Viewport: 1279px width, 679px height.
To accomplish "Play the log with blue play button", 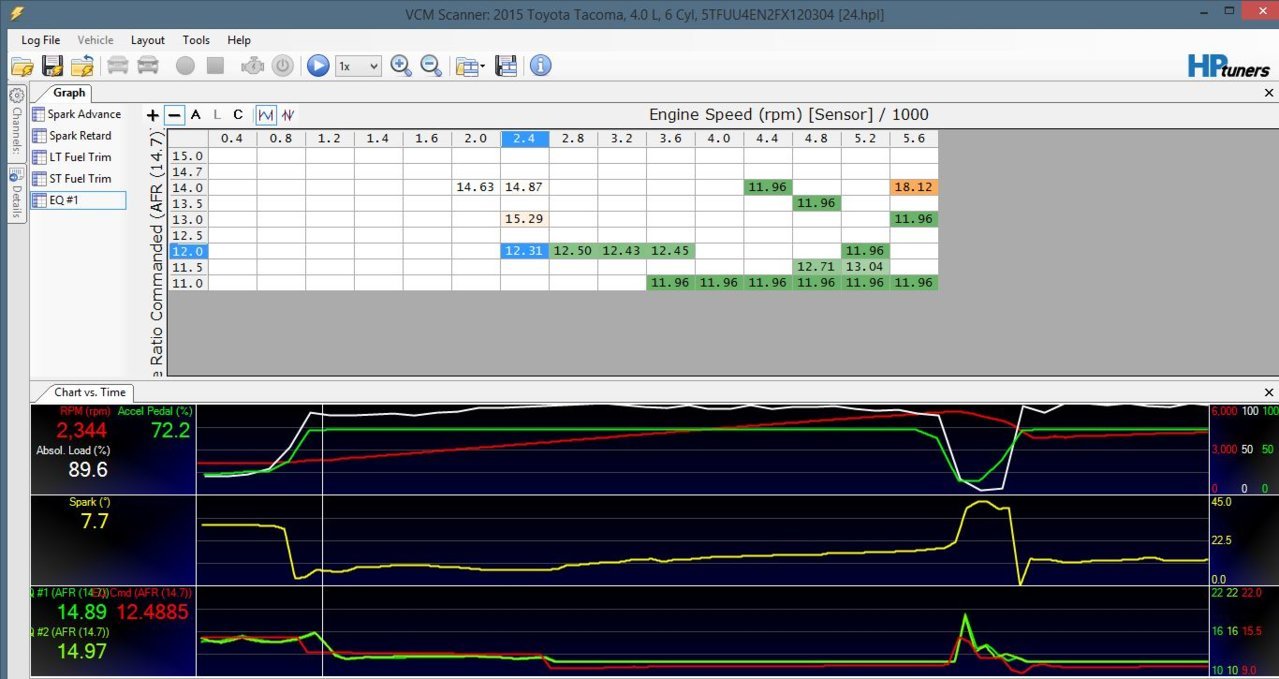I will (x=318, y=66).
